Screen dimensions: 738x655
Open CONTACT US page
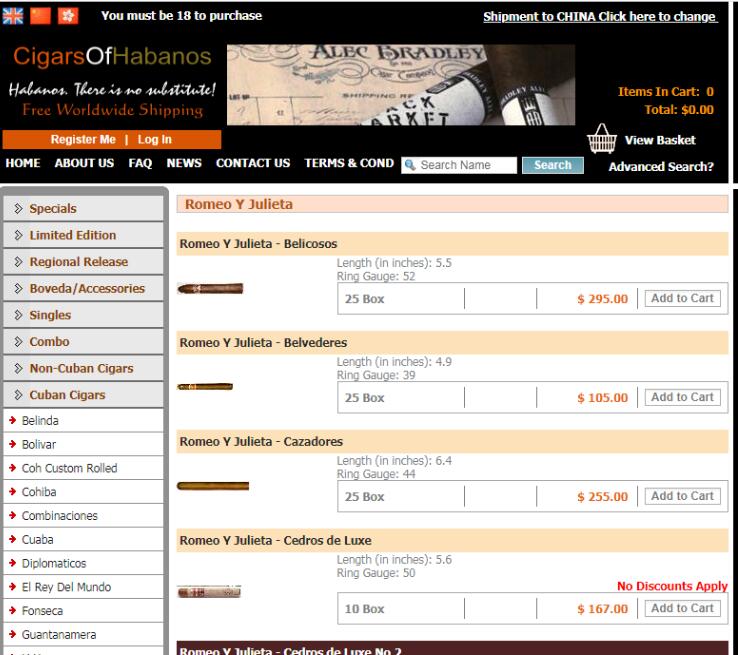coord(253,163)
